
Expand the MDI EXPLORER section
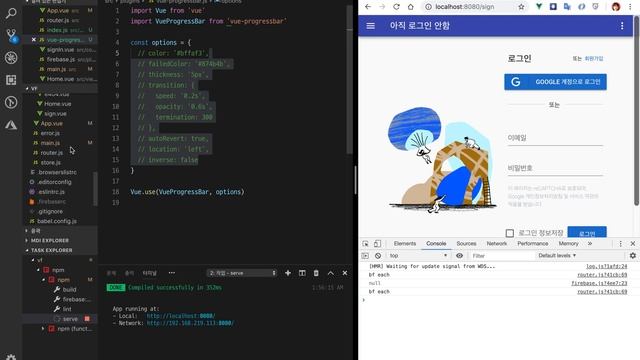[x=50, y=240]
